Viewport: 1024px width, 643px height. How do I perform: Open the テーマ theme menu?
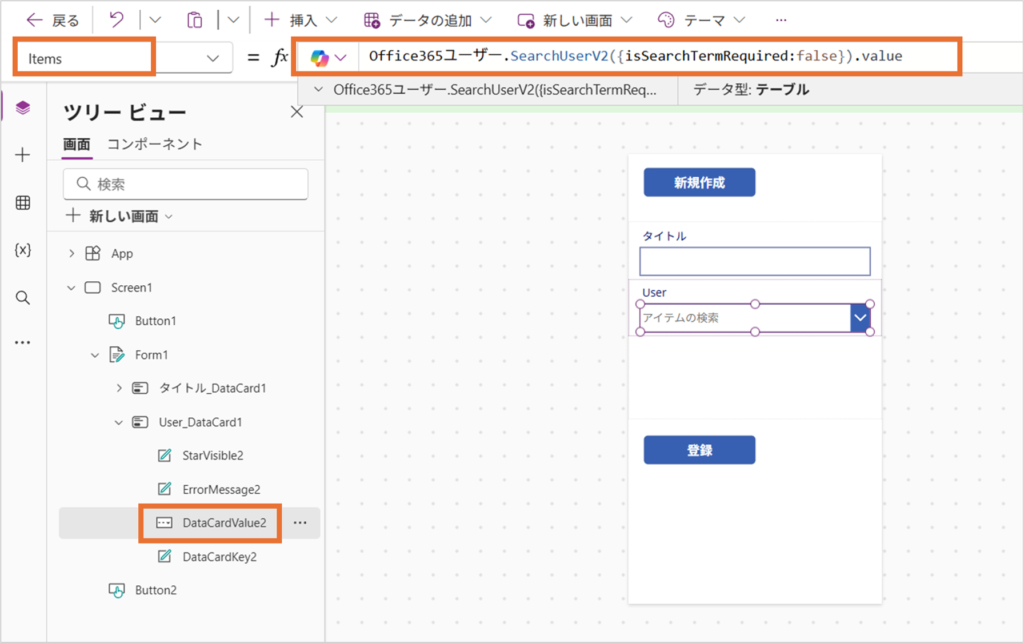pos(701,20)
